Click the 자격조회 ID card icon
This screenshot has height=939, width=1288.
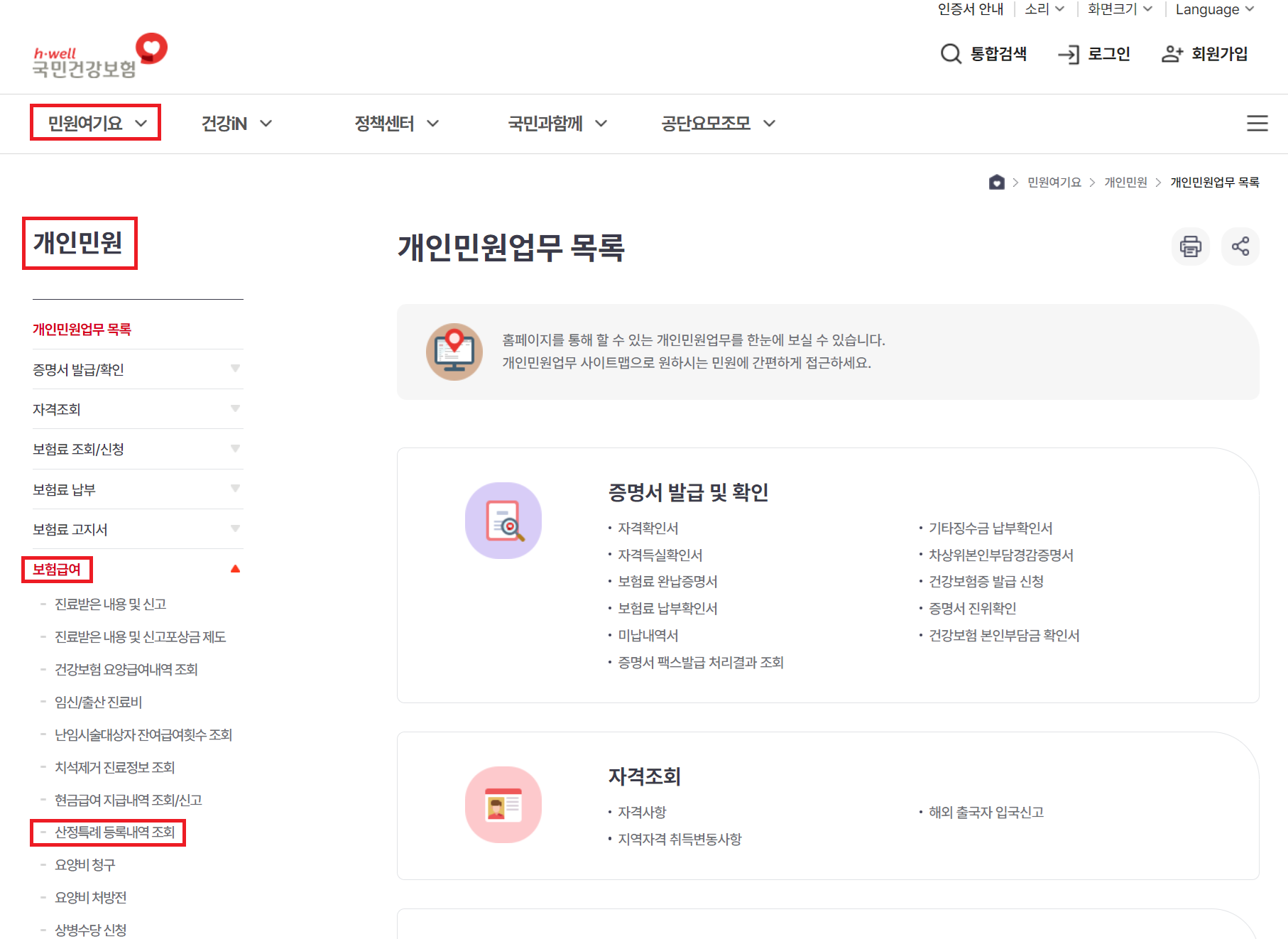tap(503, 805)
